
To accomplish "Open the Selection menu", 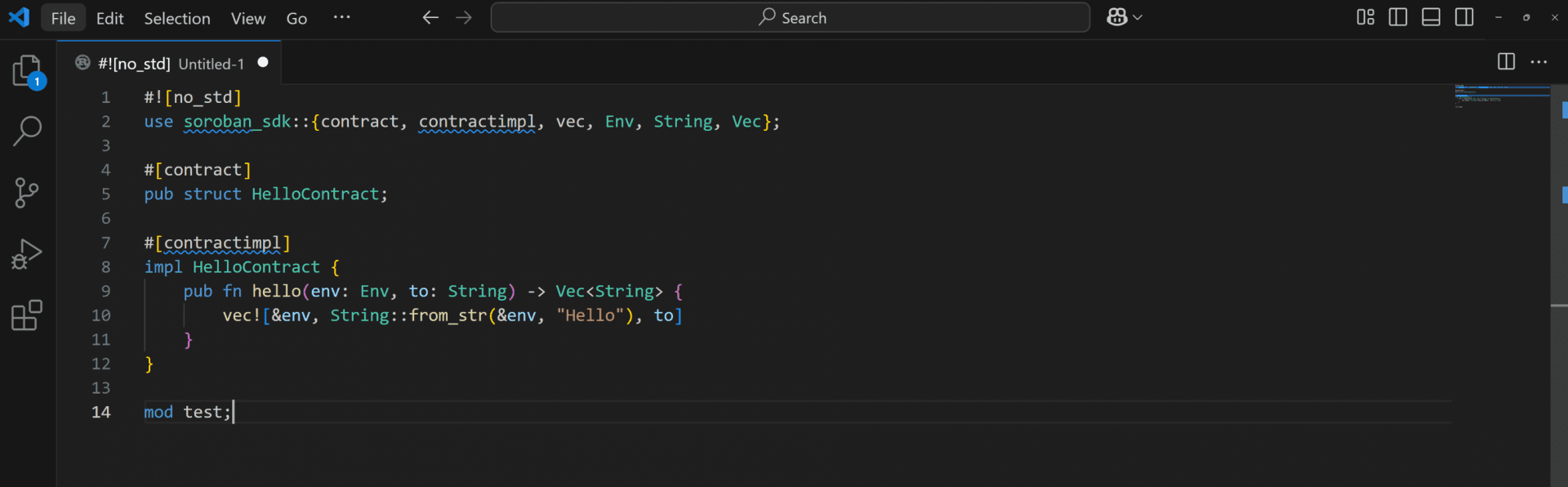I will (177, 18).
